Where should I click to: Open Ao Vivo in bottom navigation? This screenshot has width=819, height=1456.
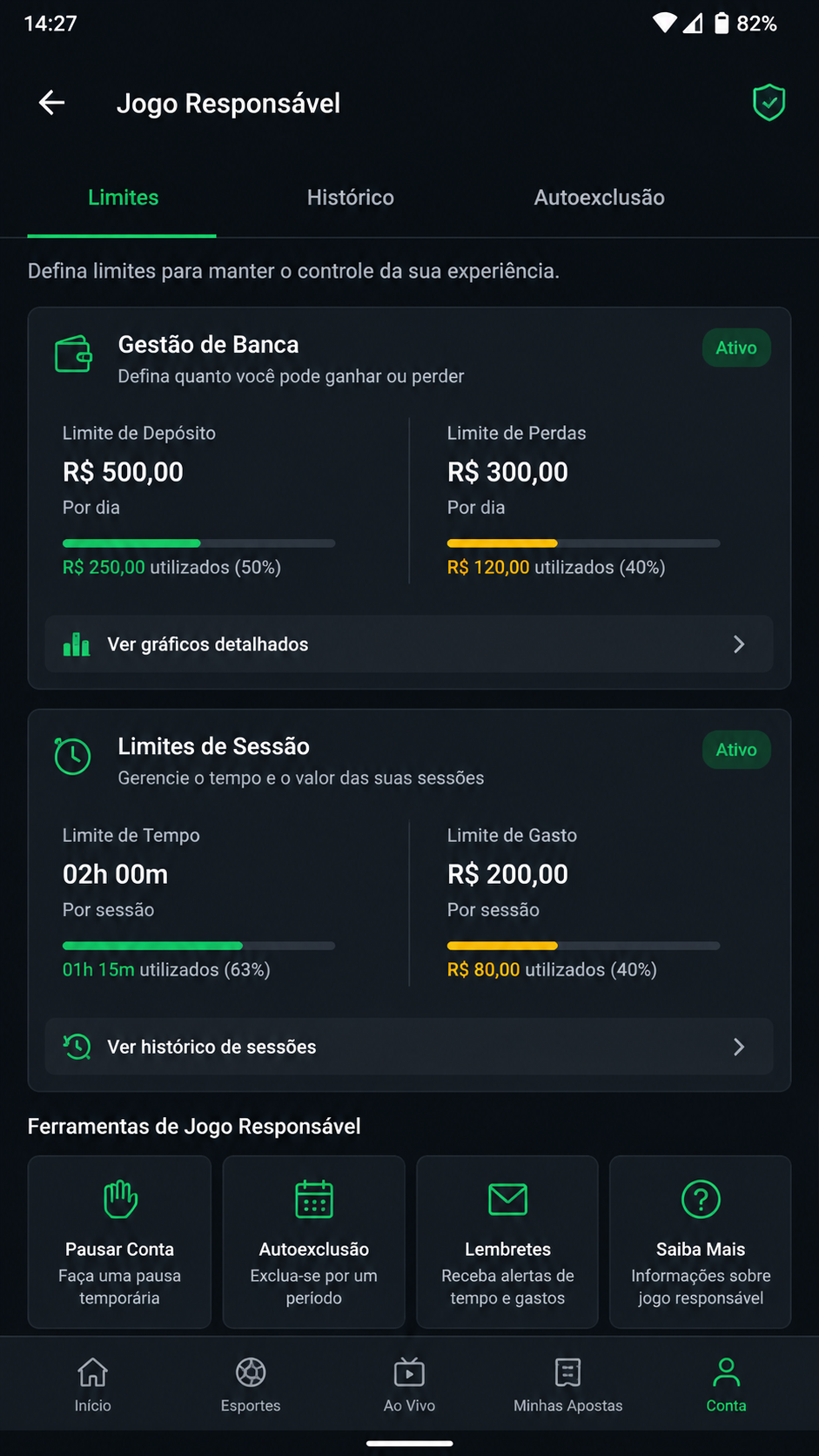click(x=409, y=1385)
